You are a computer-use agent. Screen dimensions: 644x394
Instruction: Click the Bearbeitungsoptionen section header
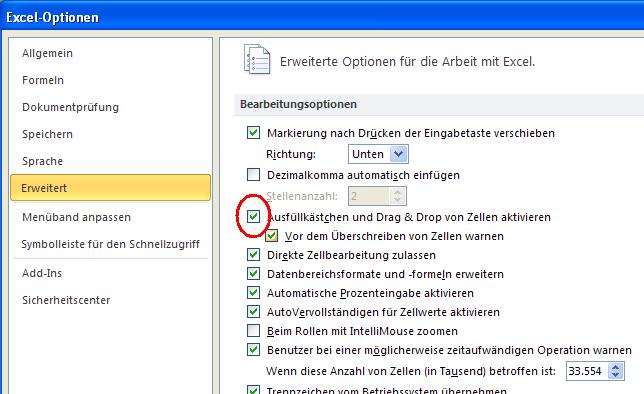point(298,104)
